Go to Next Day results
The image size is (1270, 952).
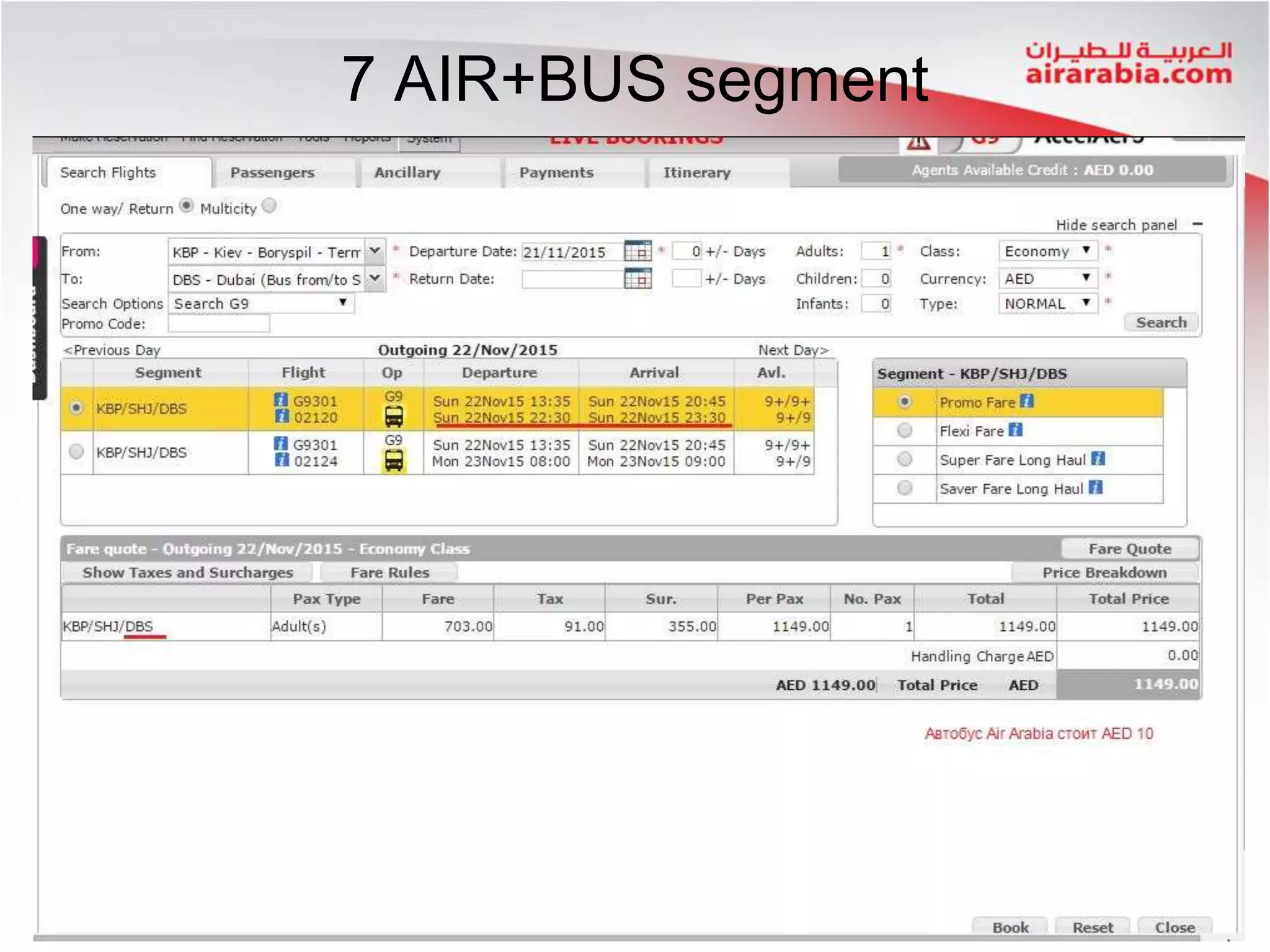point(793,350)
